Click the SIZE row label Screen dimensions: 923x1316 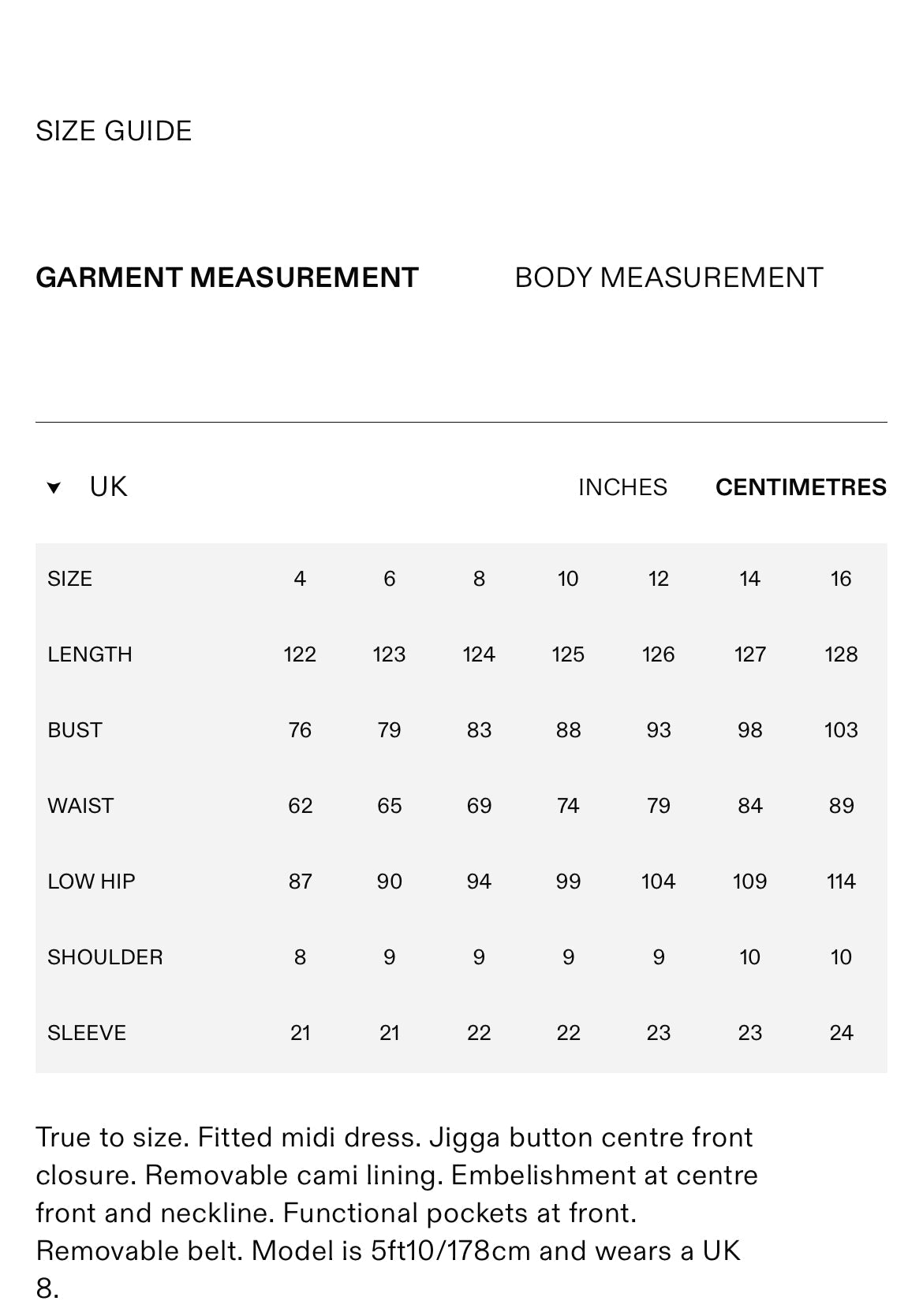tap(69, 579)
